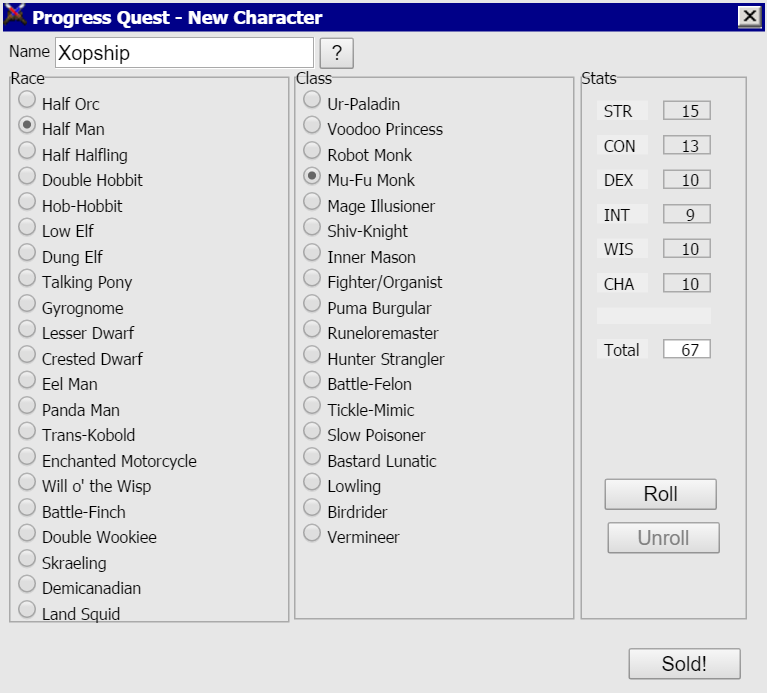Close the New Character window
767x693 pixels.
click(x=750, y=17)
